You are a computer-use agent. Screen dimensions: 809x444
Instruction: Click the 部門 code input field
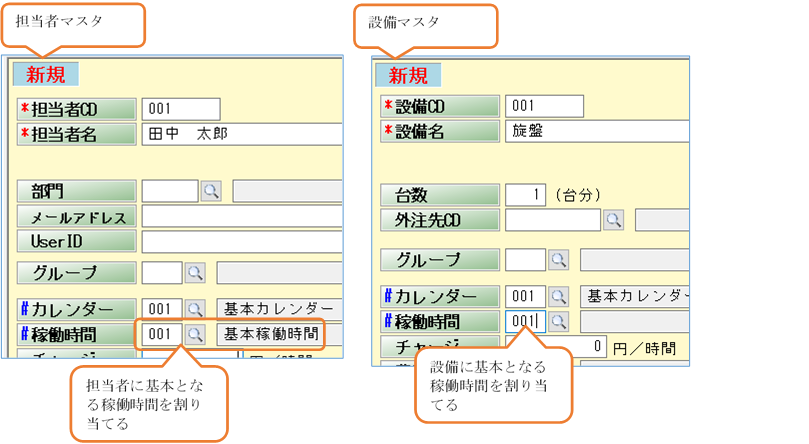tap(170, 191)
